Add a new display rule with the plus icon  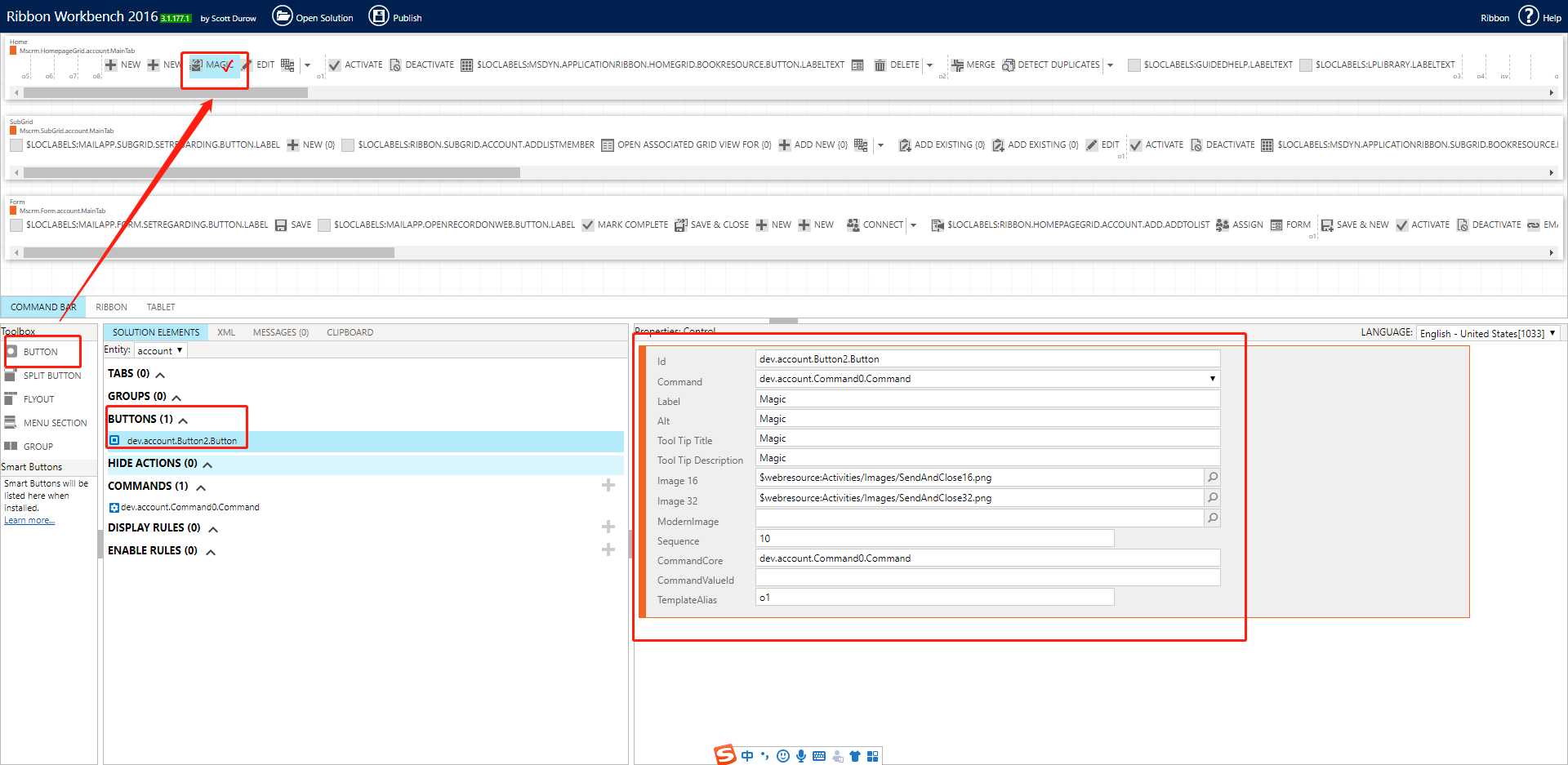(608, 527)
